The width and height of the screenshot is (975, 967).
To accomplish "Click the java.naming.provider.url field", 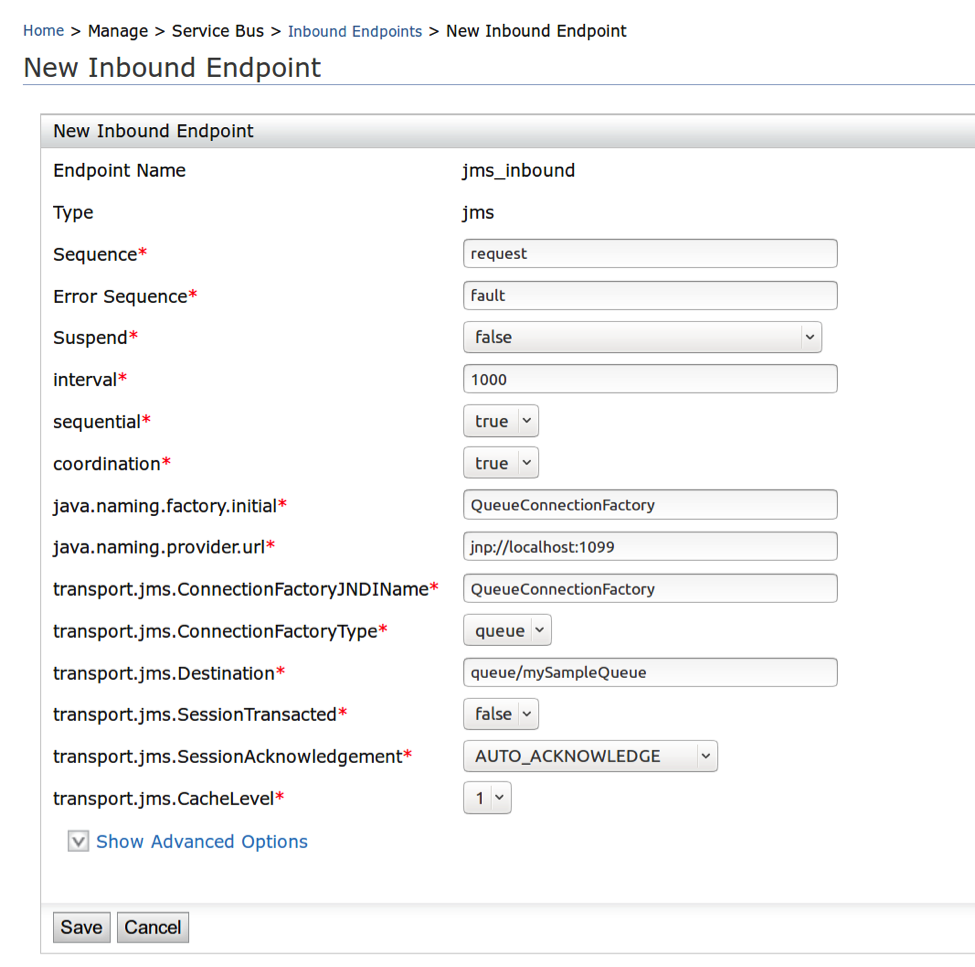I will pyautogui.click(x=650, y=547).
